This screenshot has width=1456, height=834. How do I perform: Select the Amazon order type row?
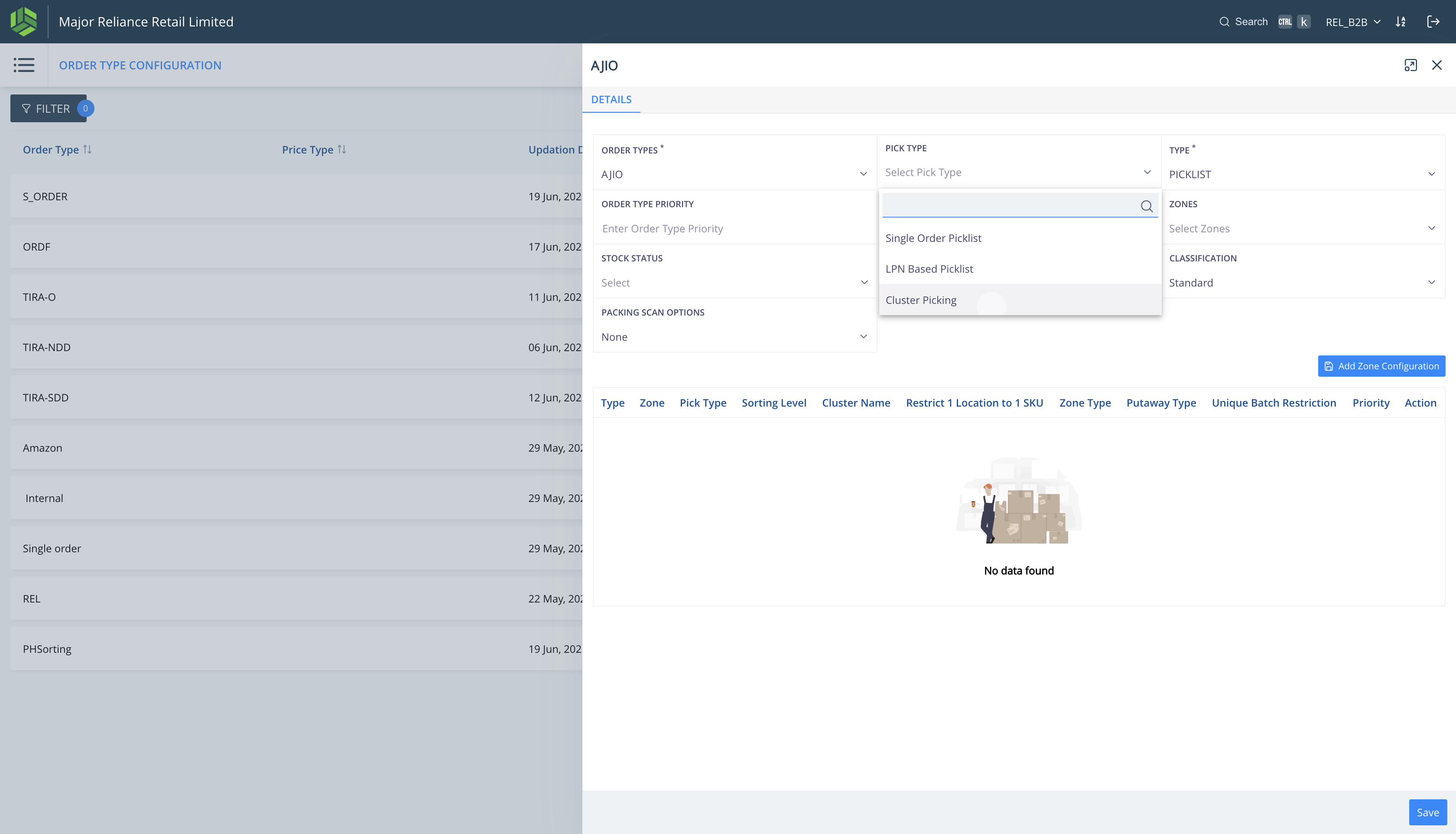(296, 448)
